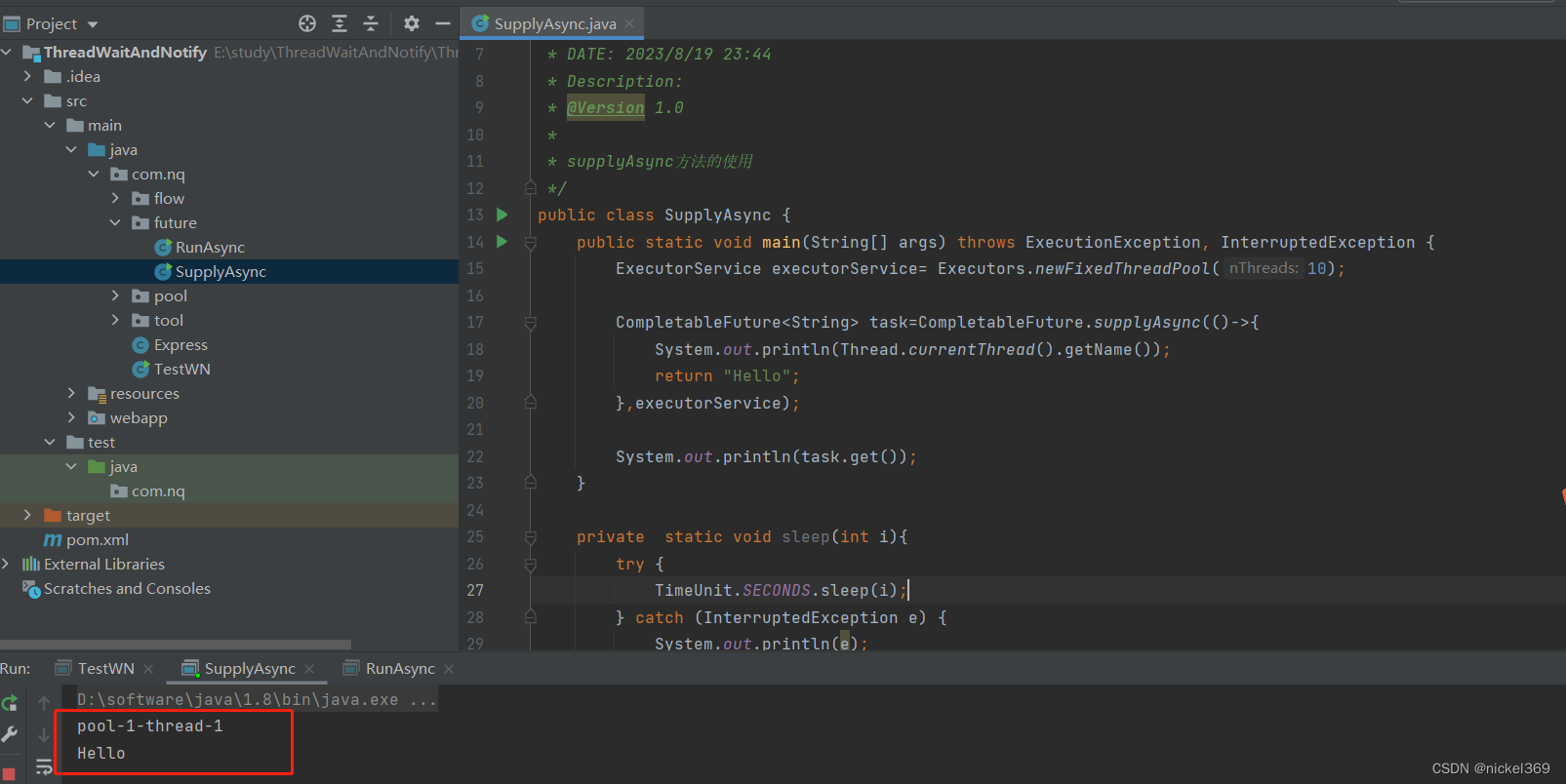Click the @Version tag in comment
Viewport: 1566px width, 784px height.
[x=606, y=107]
